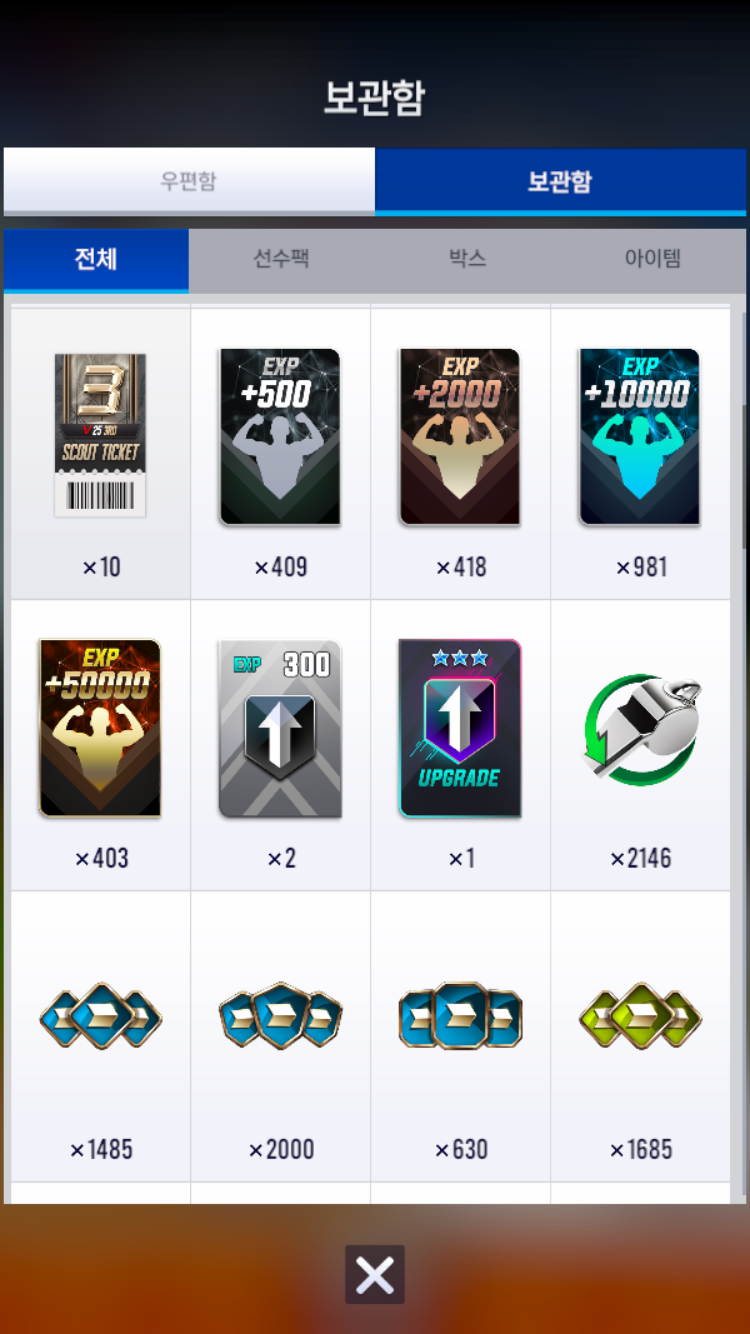Filter by 아이템 category
Viewport: 750px width, 1334px height.
point(653,260)
